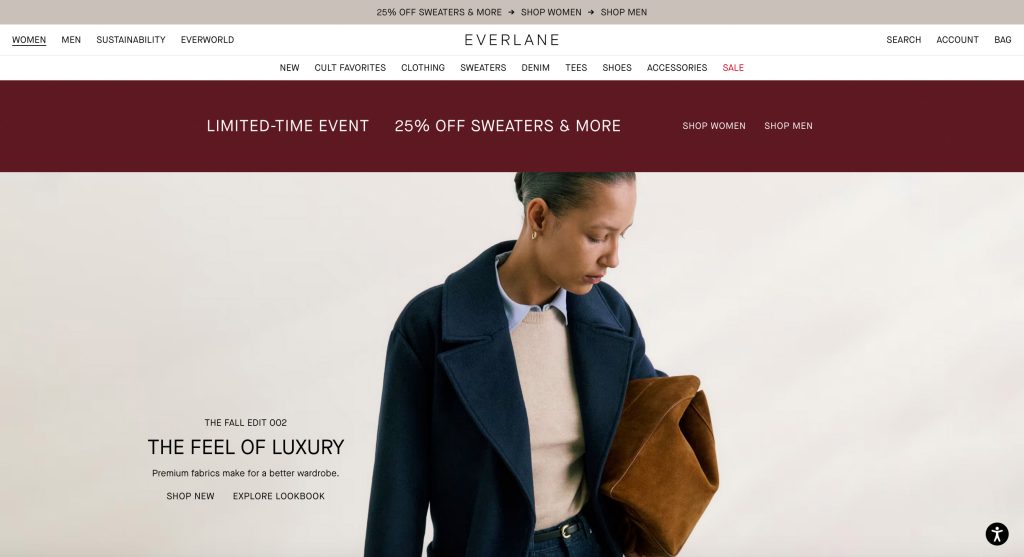
Task: Browse Cult Favorites
Action: coord(350,68)
